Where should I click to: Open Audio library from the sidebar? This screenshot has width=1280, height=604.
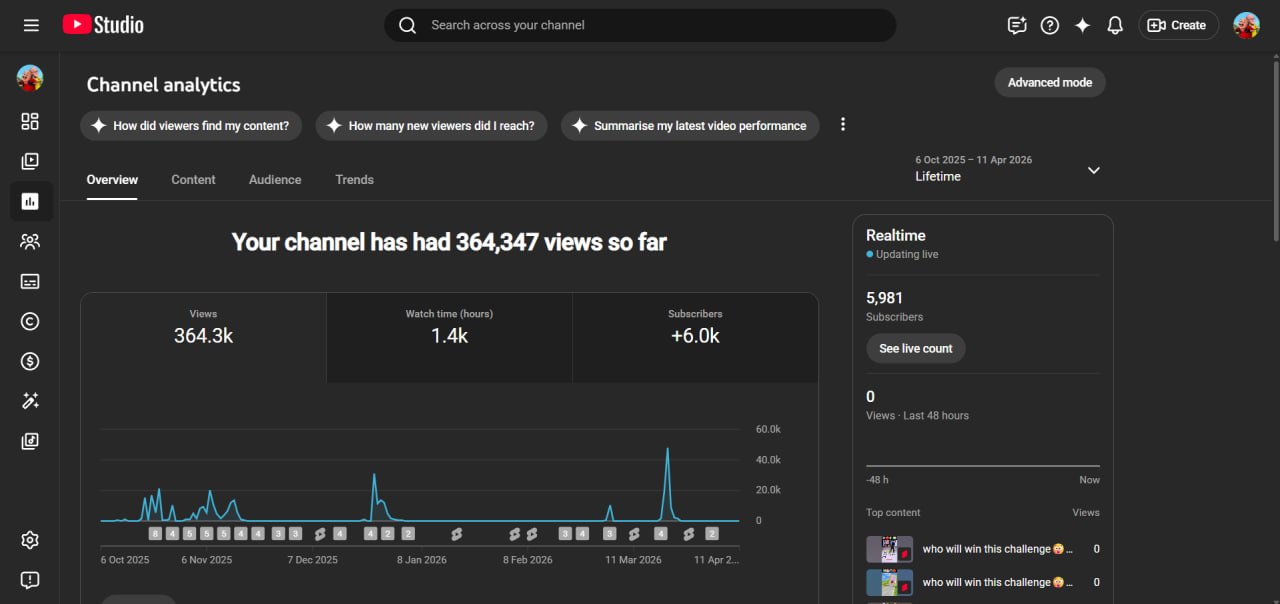click(x=30, y=441)
